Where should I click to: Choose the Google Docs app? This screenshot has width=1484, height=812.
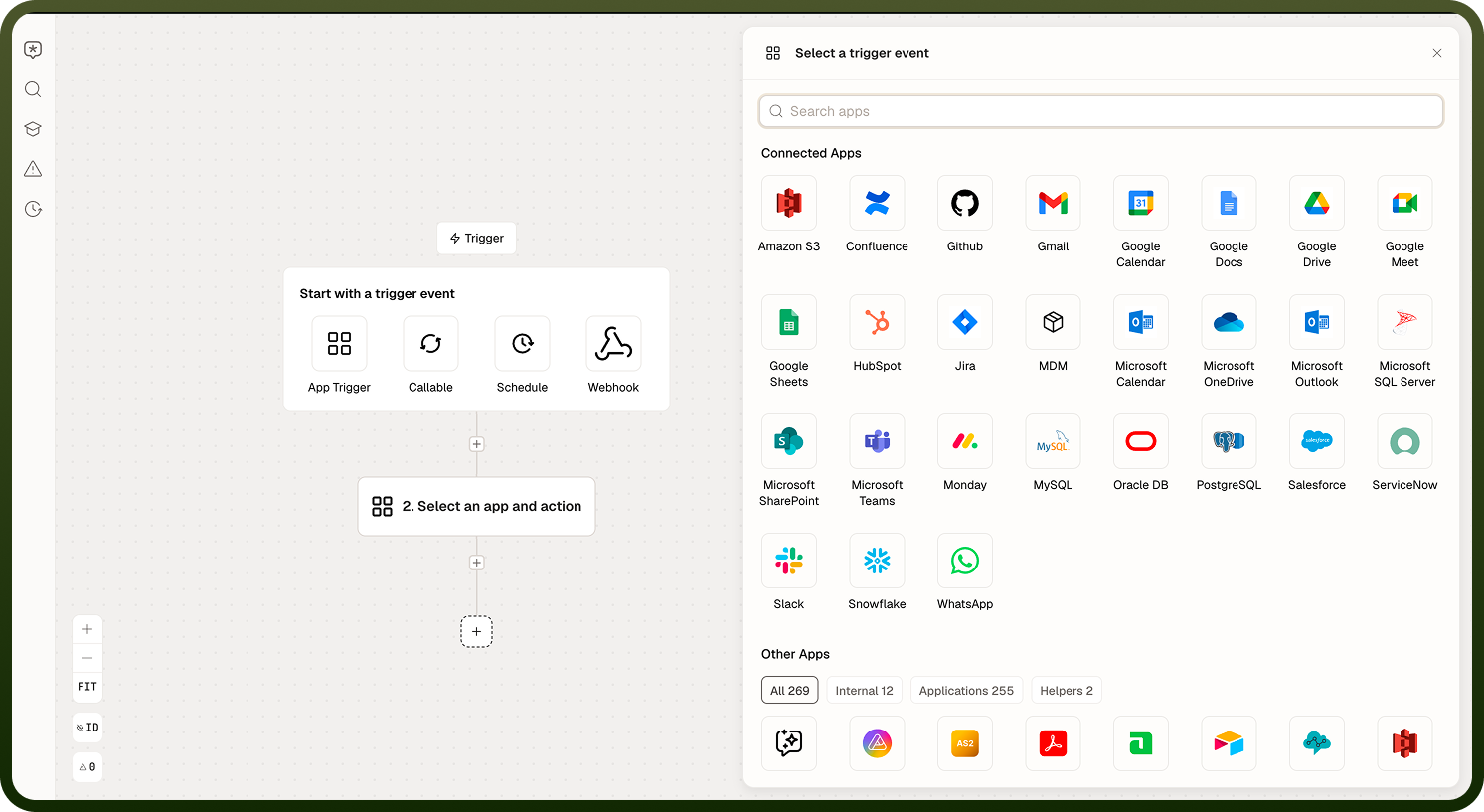tap(1229, 203)
